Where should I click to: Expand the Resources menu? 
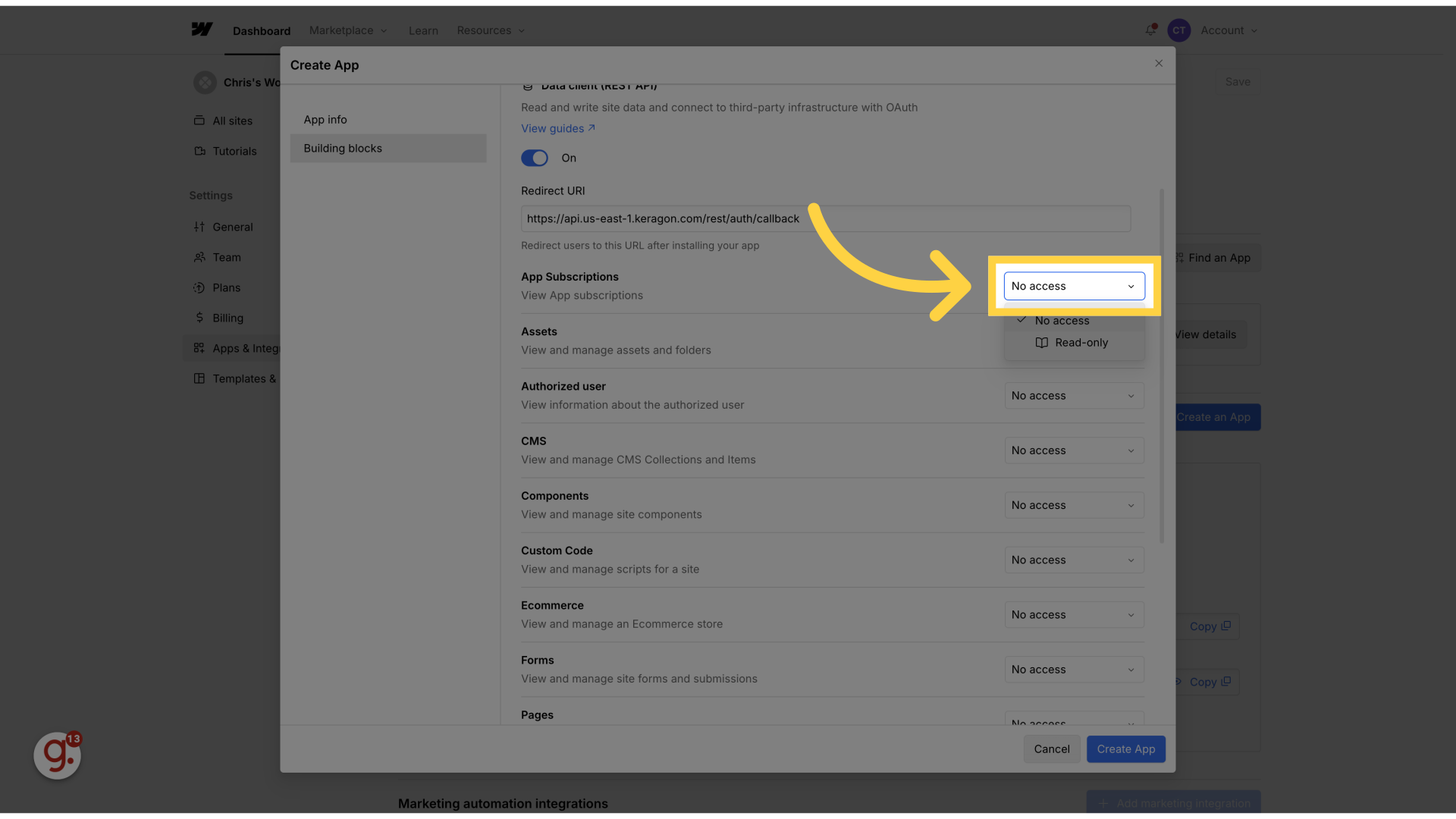click(491, 30)
